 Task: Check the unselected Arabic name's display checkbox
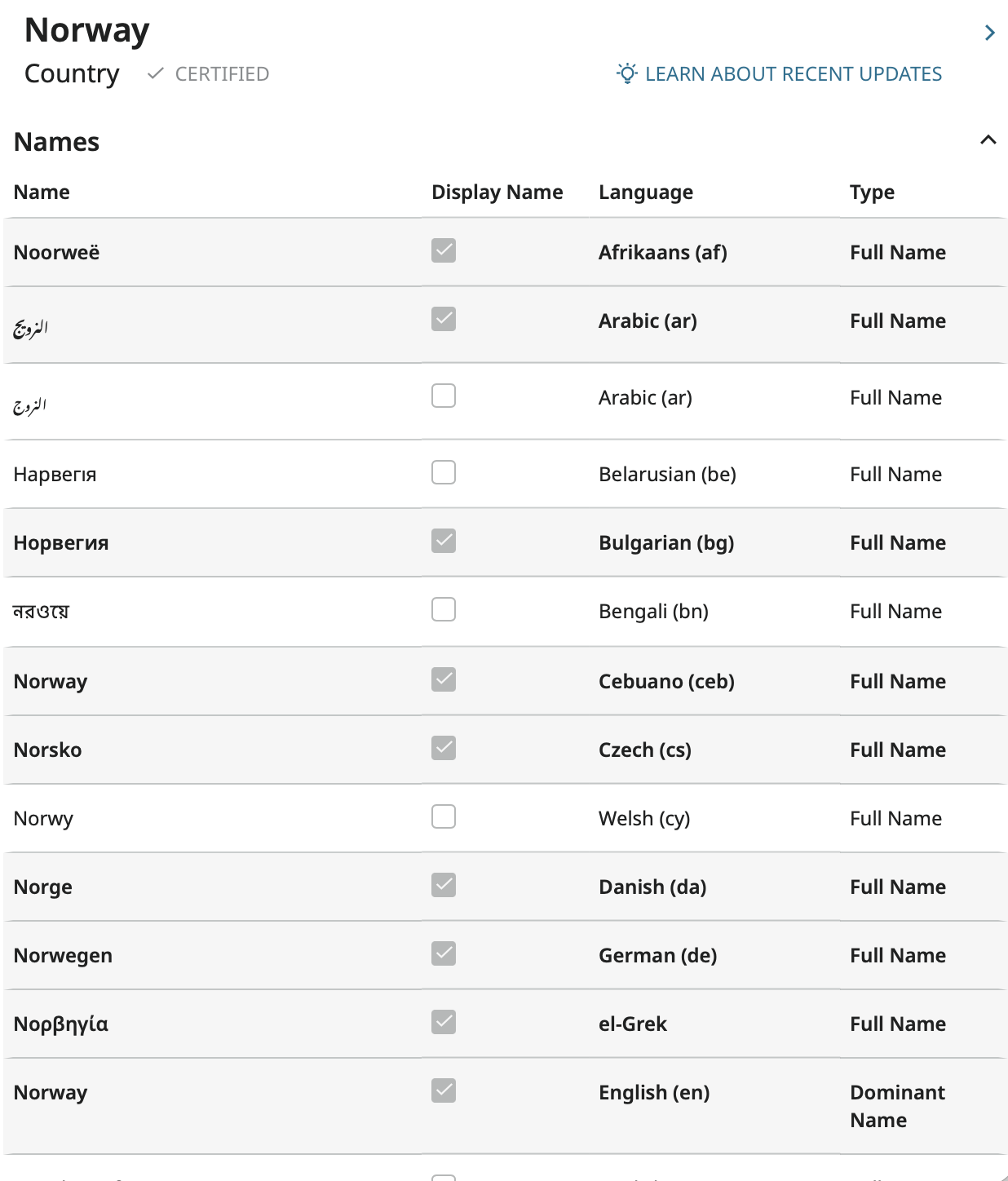tap(444, 396)
